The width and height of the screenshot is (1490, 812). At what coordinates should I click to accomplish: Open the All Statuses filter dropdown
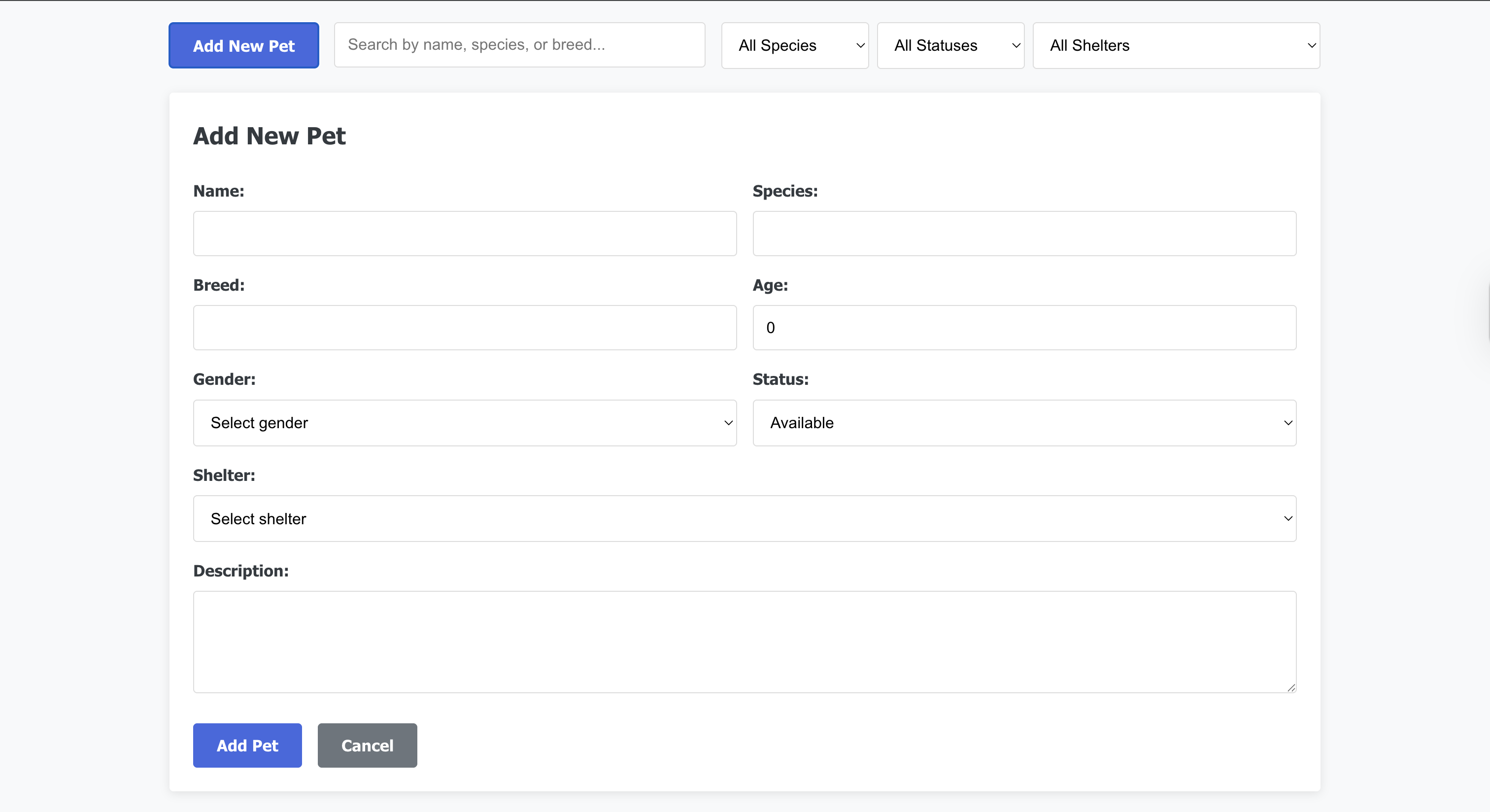(950, 45)
